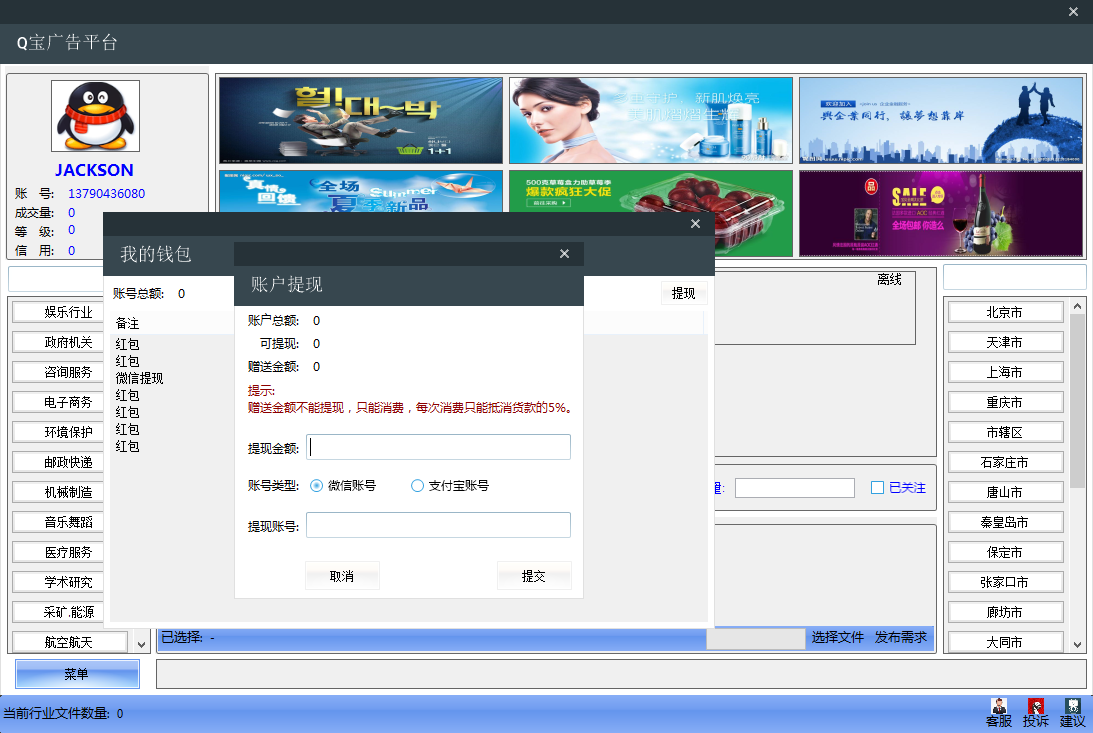Viewport: 1093px width, 733px height.
Task: Open the purple wine SALE banner
Action: (940, 213)
